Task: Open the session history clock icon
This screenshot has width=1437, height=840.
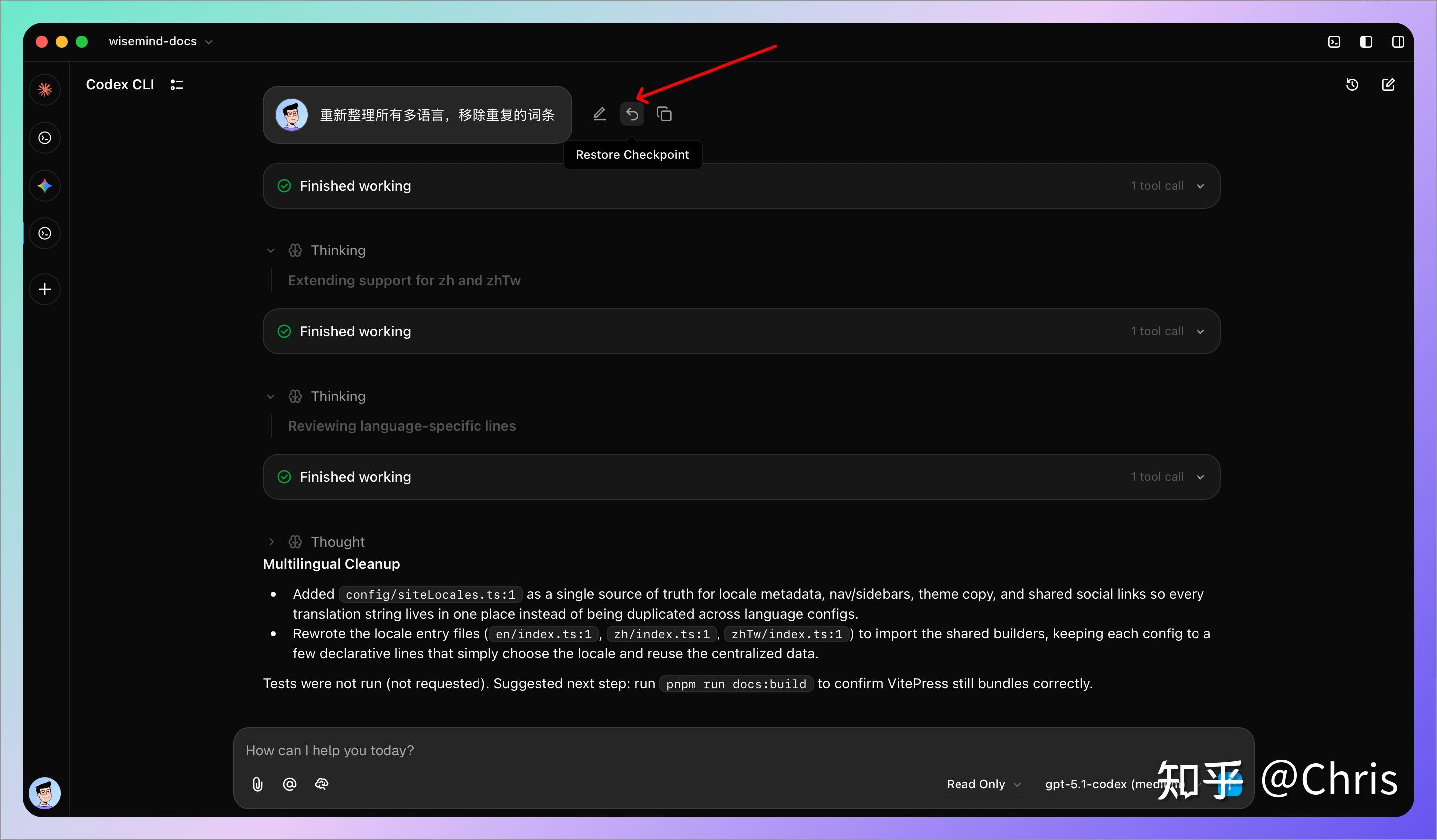Action: [x=1352, y=85]
